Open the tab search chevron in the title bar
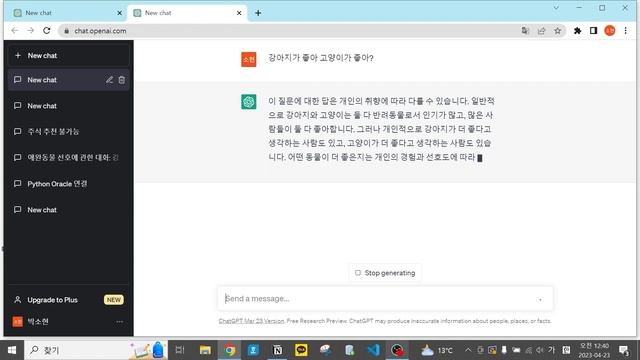 click(x=556, y=8)
